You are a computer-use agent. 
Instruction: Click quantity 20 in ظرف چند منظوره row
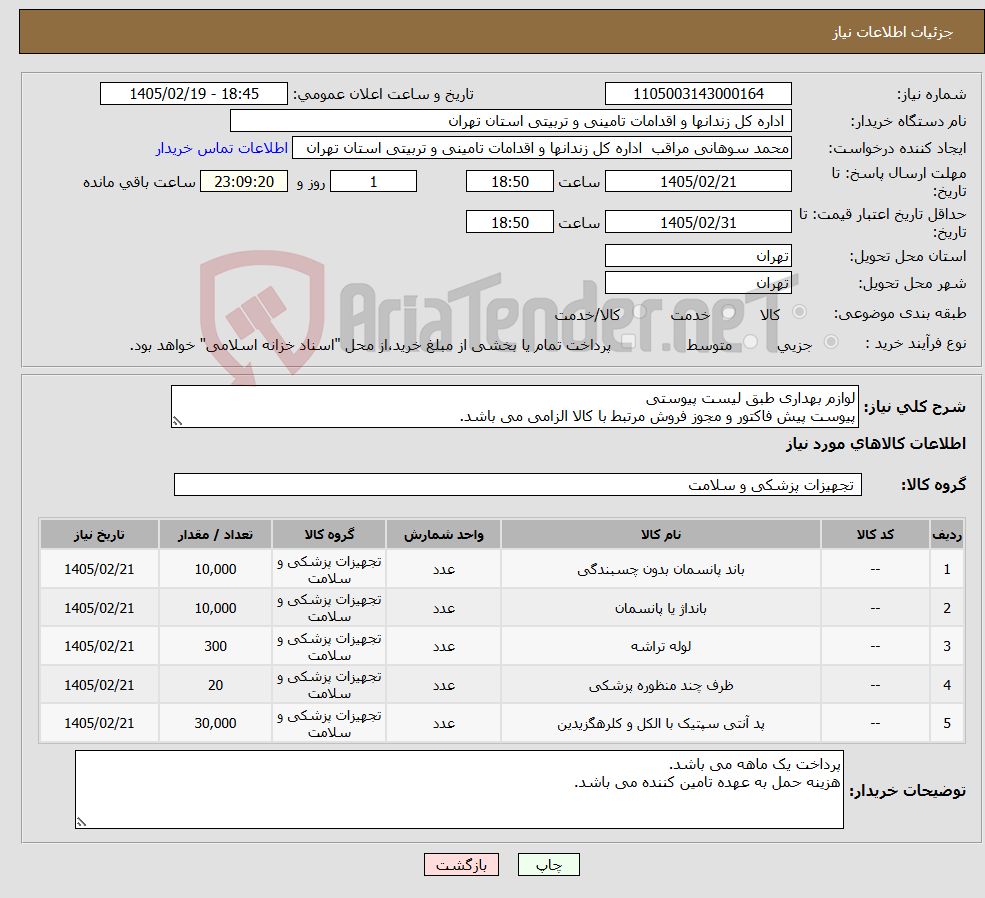(x=215, y=685)
